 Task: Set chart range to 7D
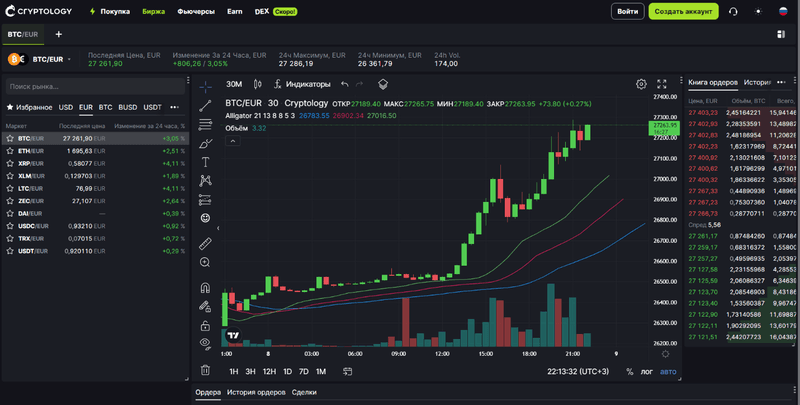[x=304, y=371]
